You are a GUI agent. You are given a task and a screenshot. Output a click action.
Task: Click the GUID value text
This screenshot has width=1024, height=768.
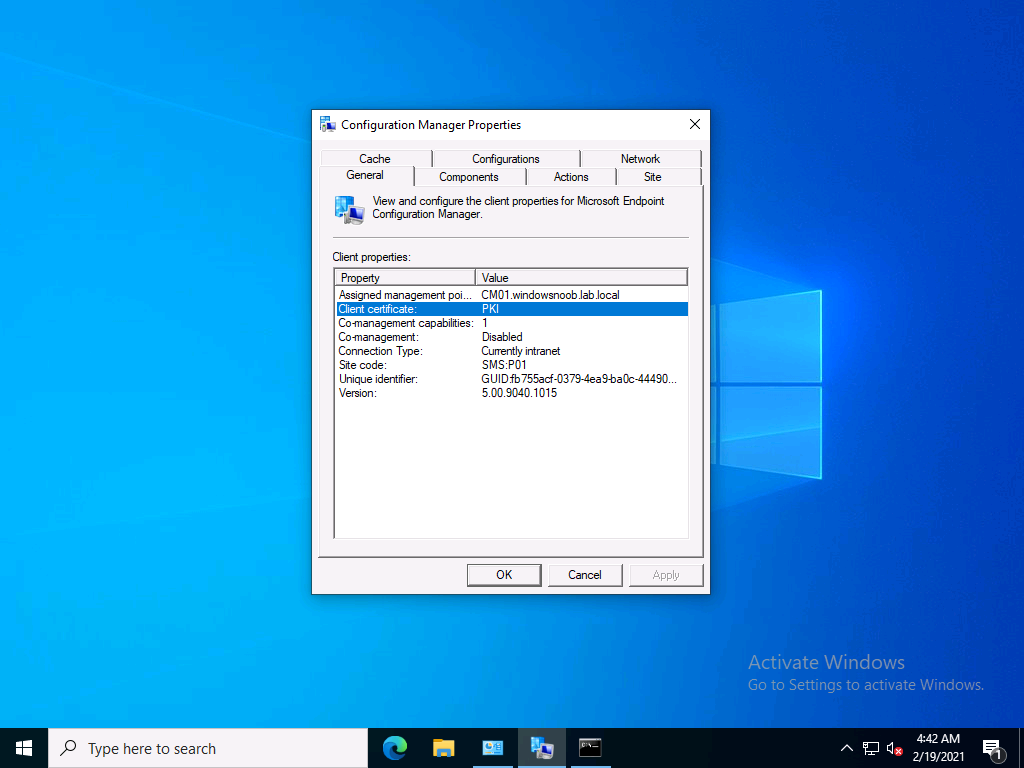(x=579, y=379)
